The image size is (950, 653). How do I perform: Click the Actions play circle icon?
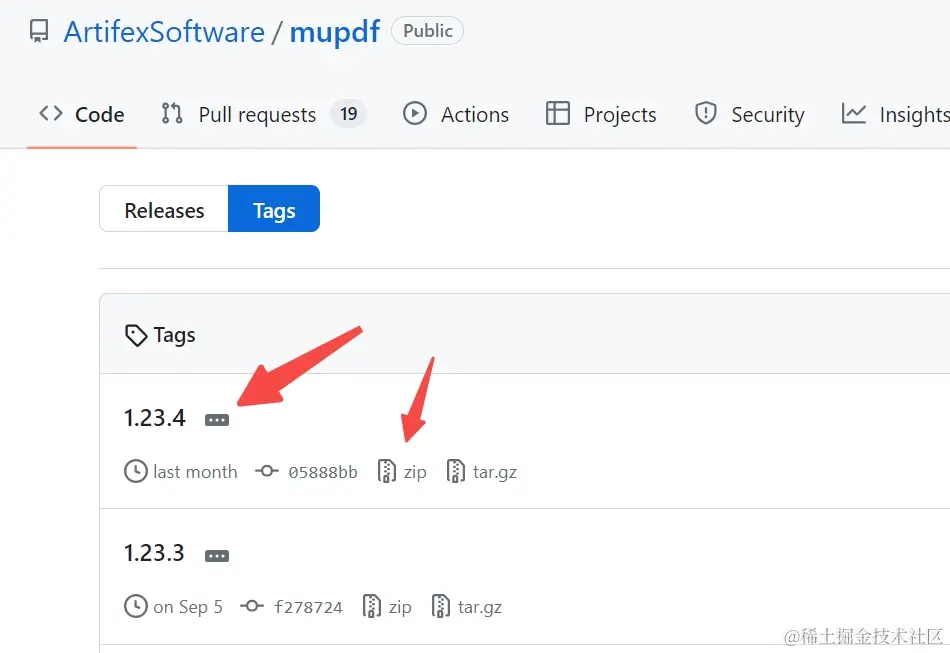tap(415, 114)
